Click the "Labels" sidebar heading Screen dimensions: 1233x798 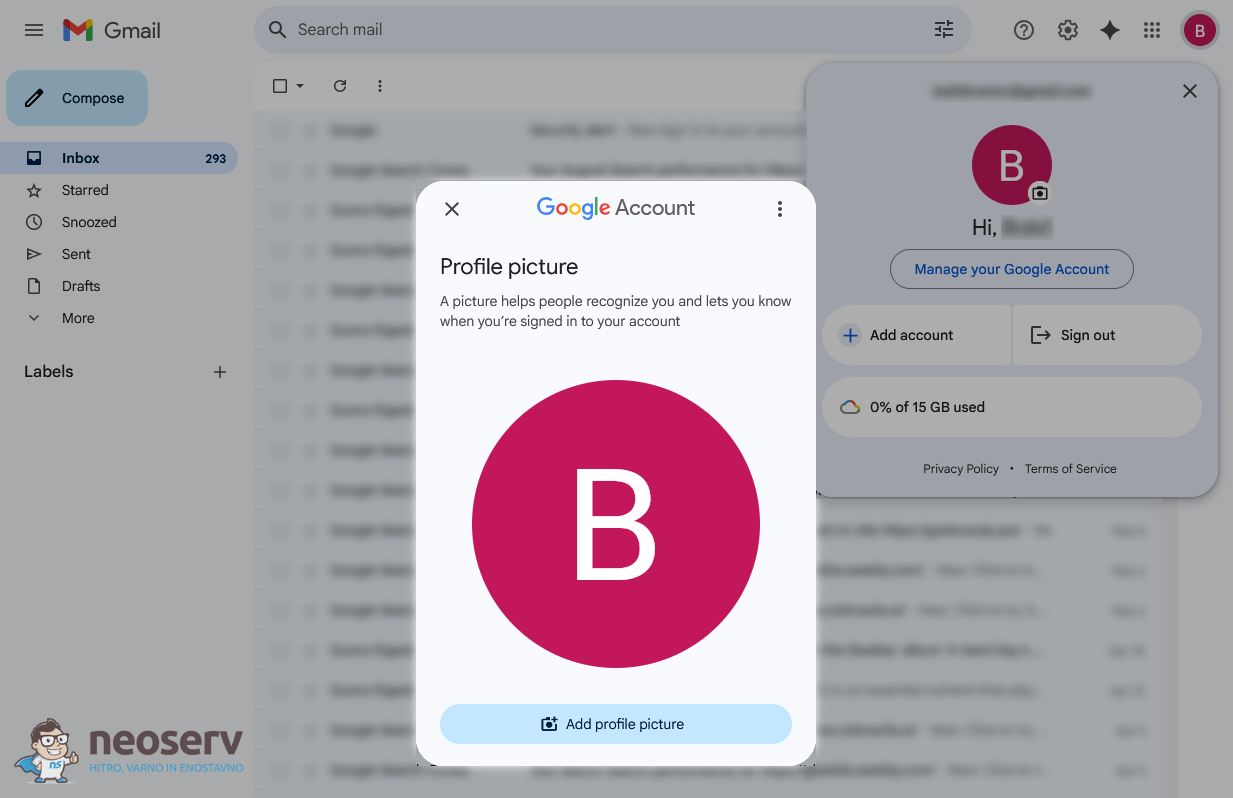point(49,372)
